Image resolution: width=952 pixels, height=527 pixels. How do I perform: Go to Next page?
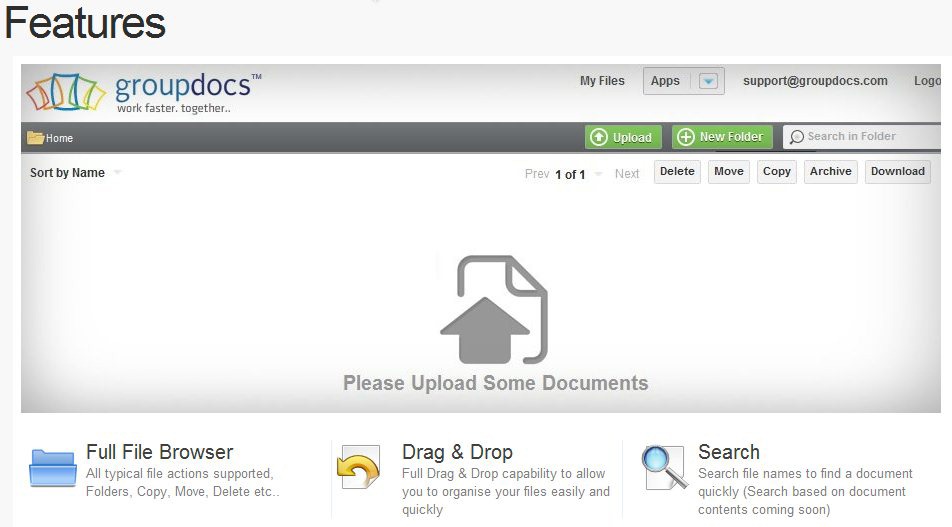coord(627,174)
